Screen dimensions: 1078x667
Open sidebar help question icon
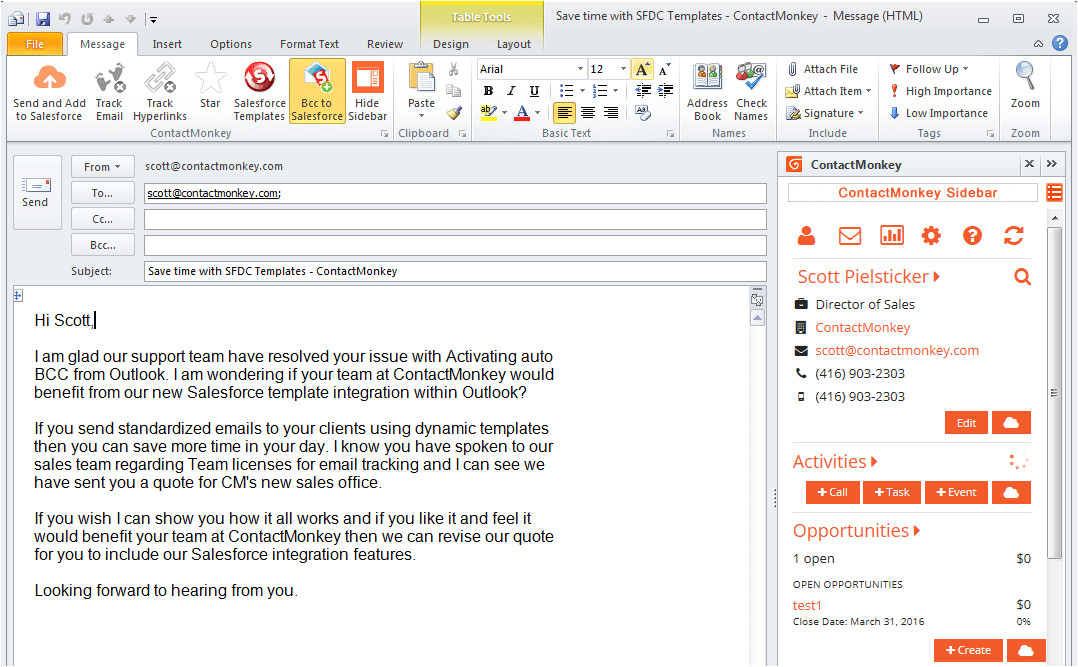972,236
